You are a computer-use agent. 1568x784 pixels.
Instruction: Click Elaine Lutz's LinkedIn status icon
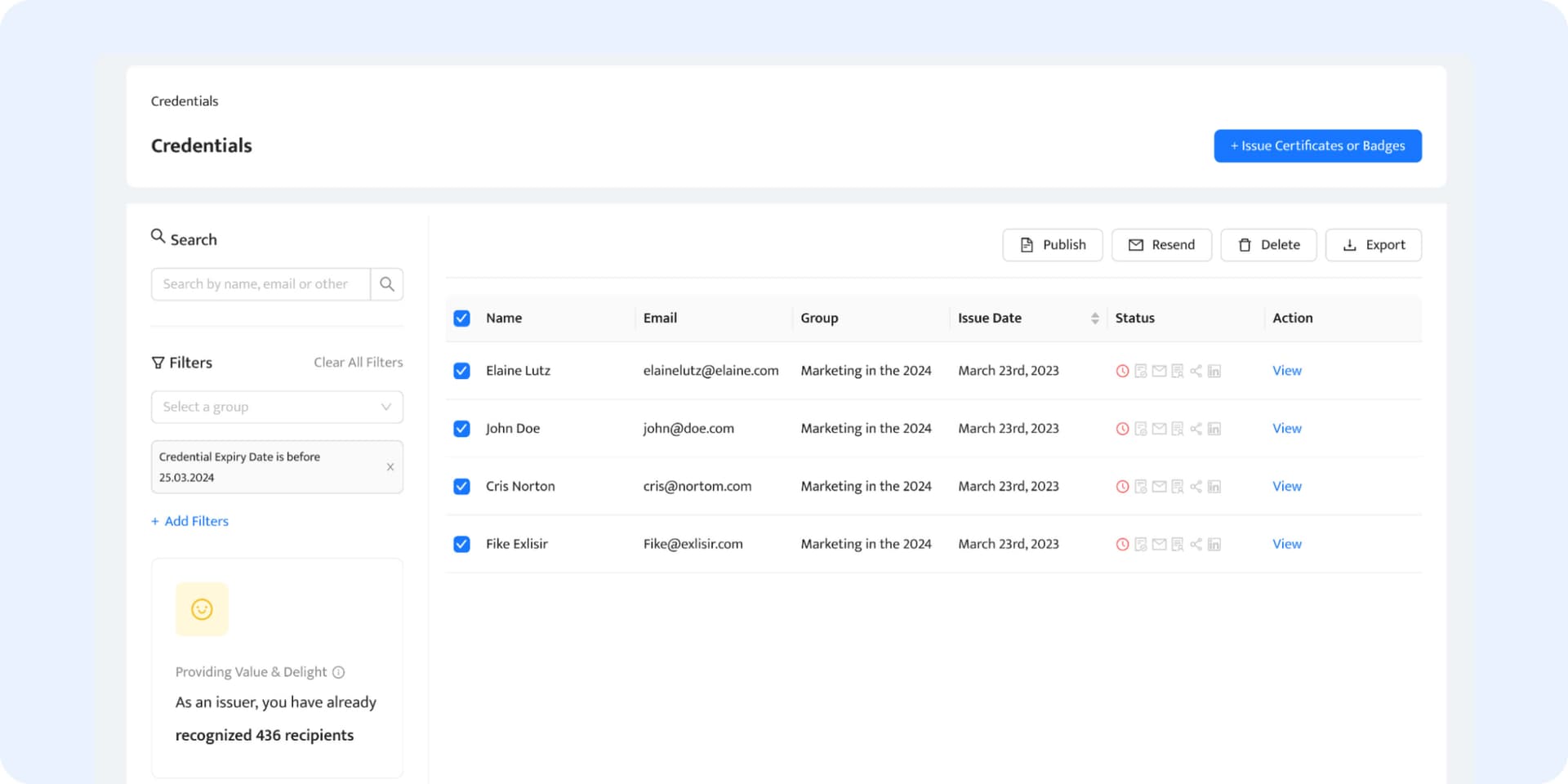click(x=1214, y=371)
